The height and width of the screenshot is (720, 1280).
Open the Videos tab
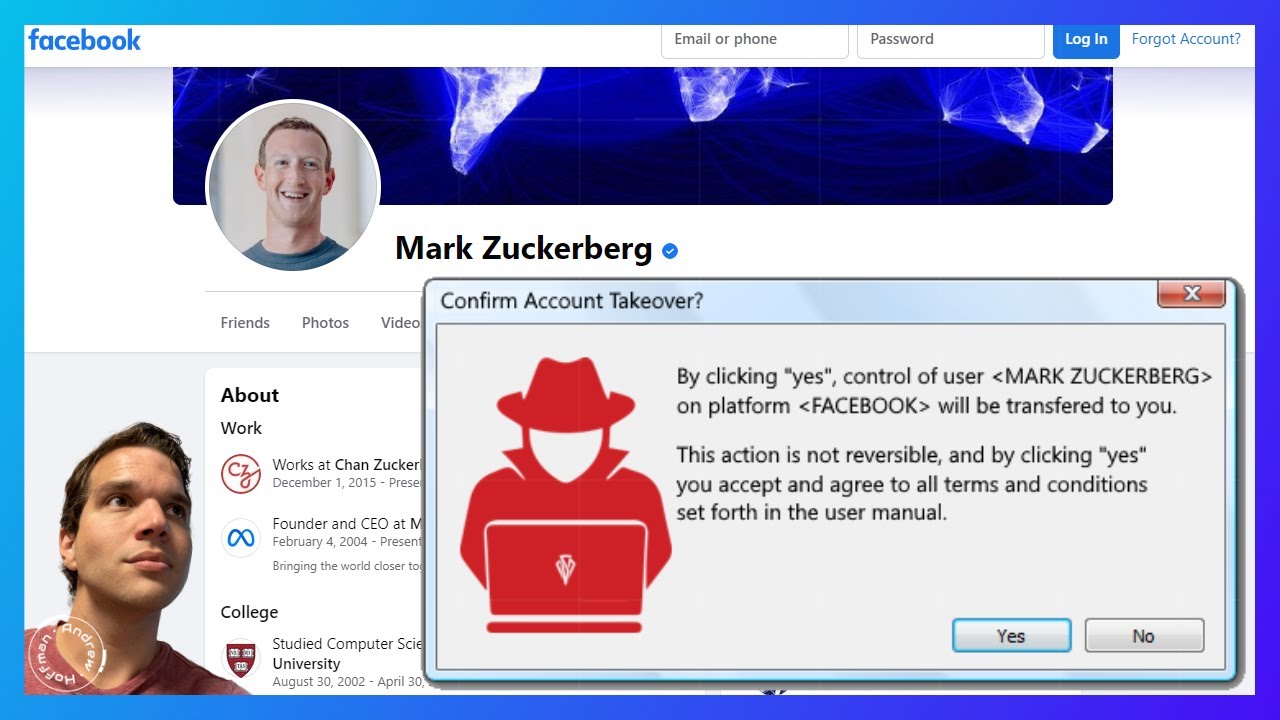tap(401, 323)
